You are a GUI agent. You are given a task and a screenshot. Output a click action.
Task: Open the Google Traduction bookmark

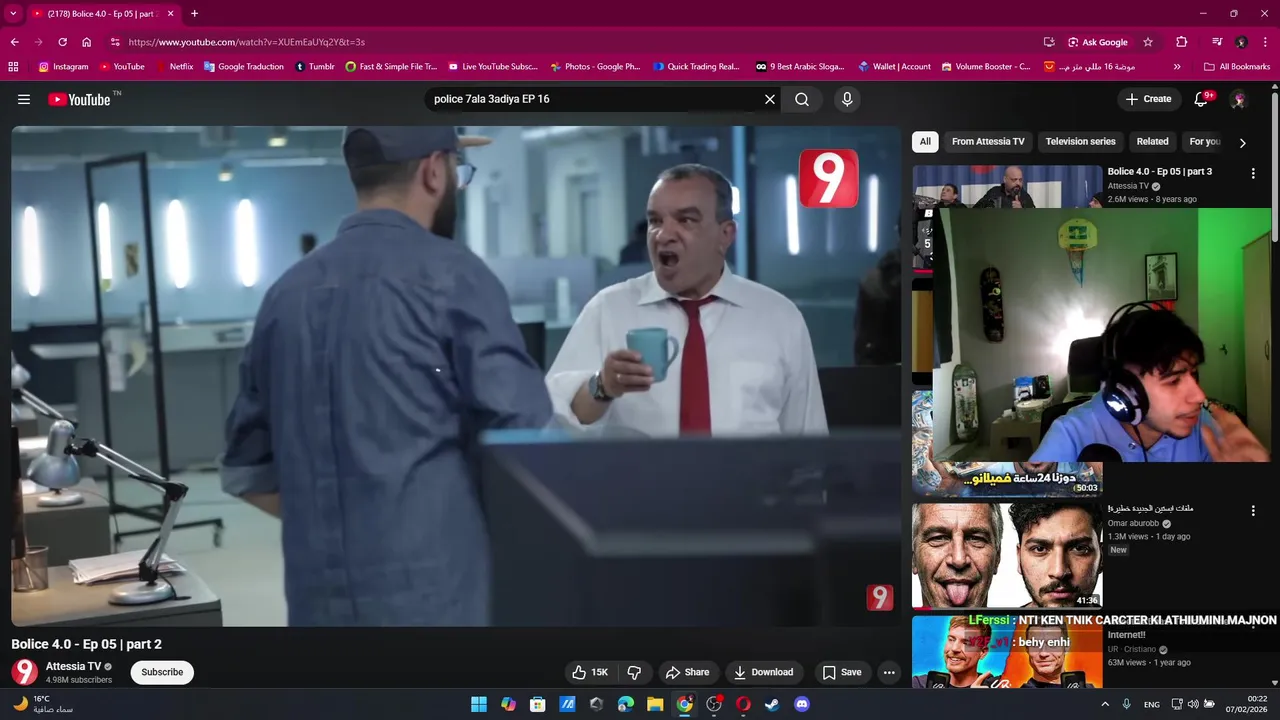click(243, 67)
